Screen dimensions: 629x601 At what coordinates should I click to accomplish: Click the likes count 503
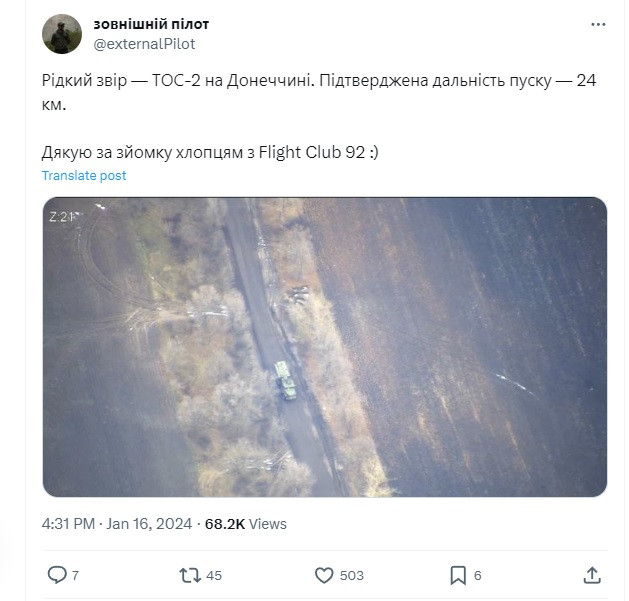pyautogui.click(x=351, y=575)
